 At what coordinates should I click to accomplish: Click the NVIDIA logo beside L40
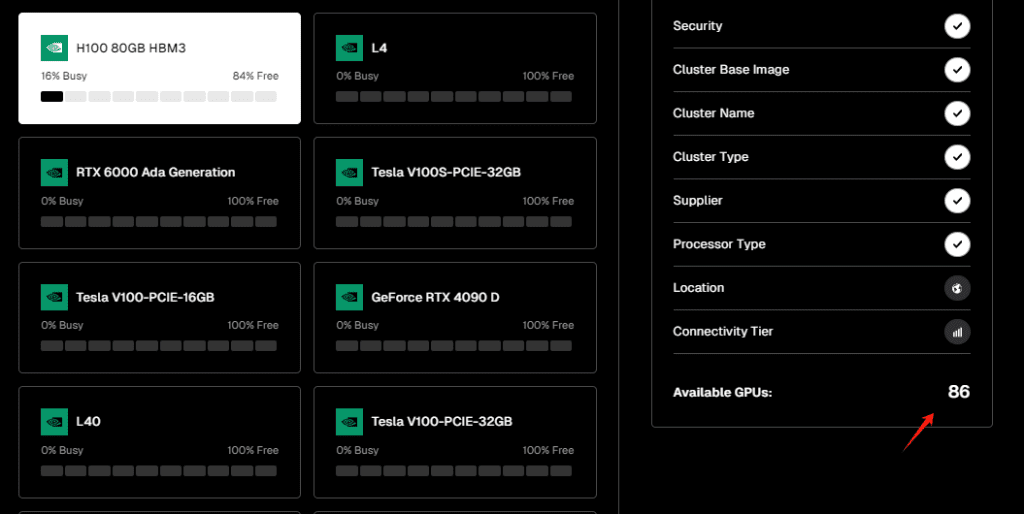[54, 421]
